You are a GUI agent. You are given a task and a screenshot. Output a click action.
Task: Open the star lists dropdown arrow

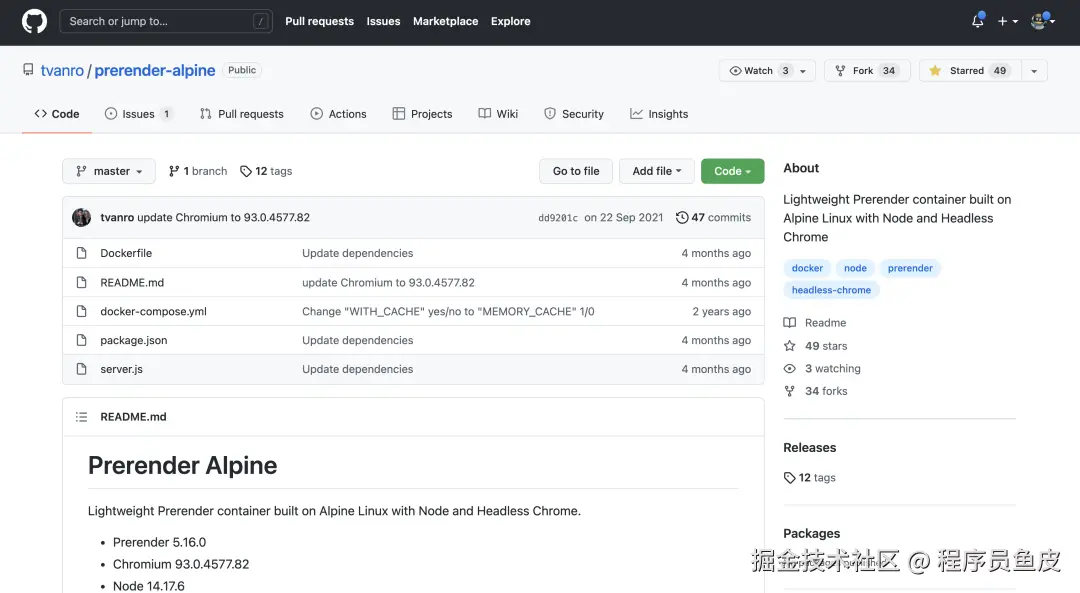point(1034,71)
